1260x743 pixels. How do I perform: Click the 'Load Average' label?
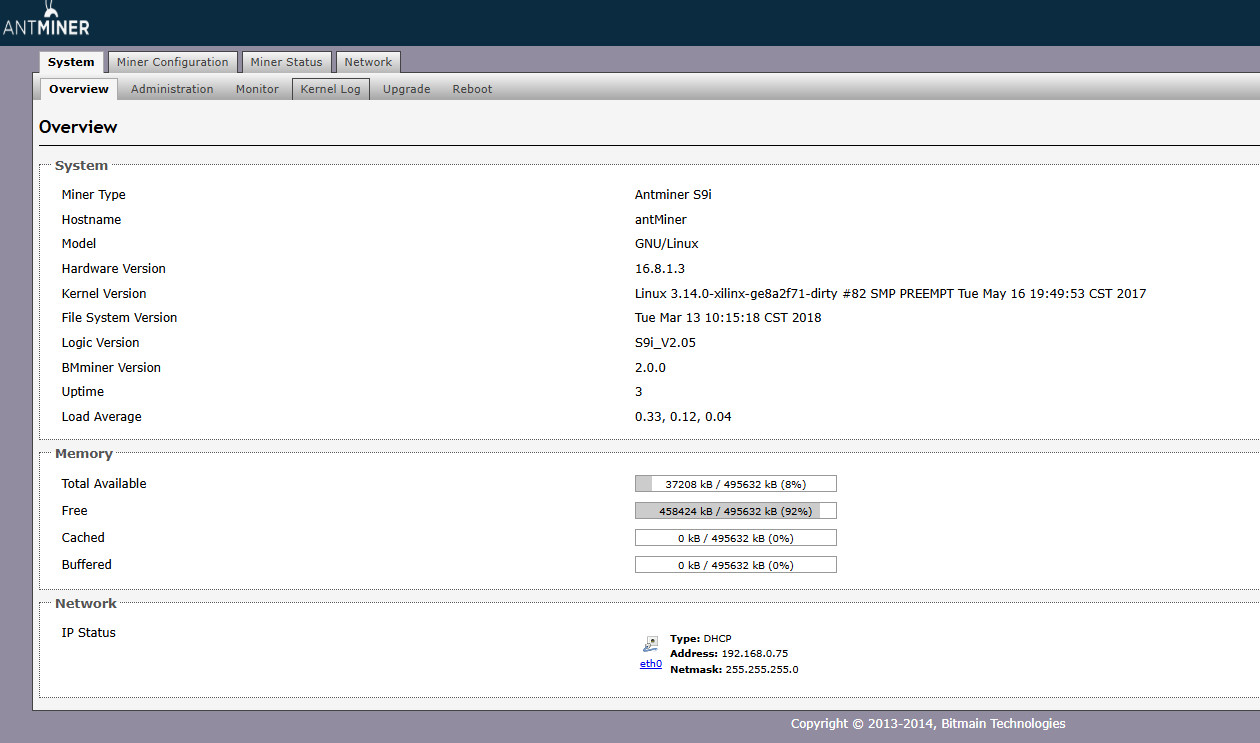pyautogui.click(x=101, y=417)
